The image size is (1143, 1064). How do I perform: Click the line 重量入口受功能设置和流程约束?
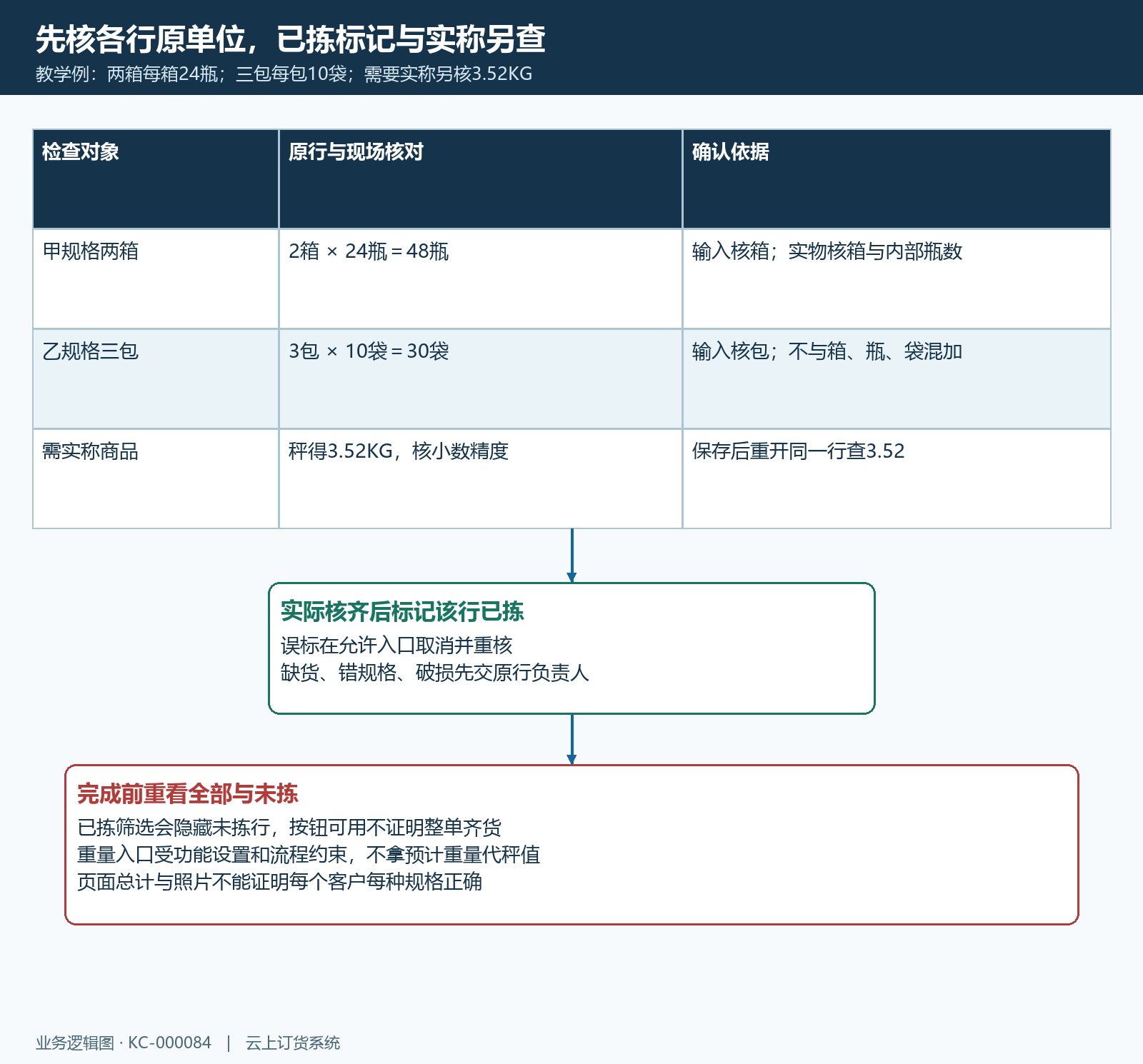tap(309, 855)
